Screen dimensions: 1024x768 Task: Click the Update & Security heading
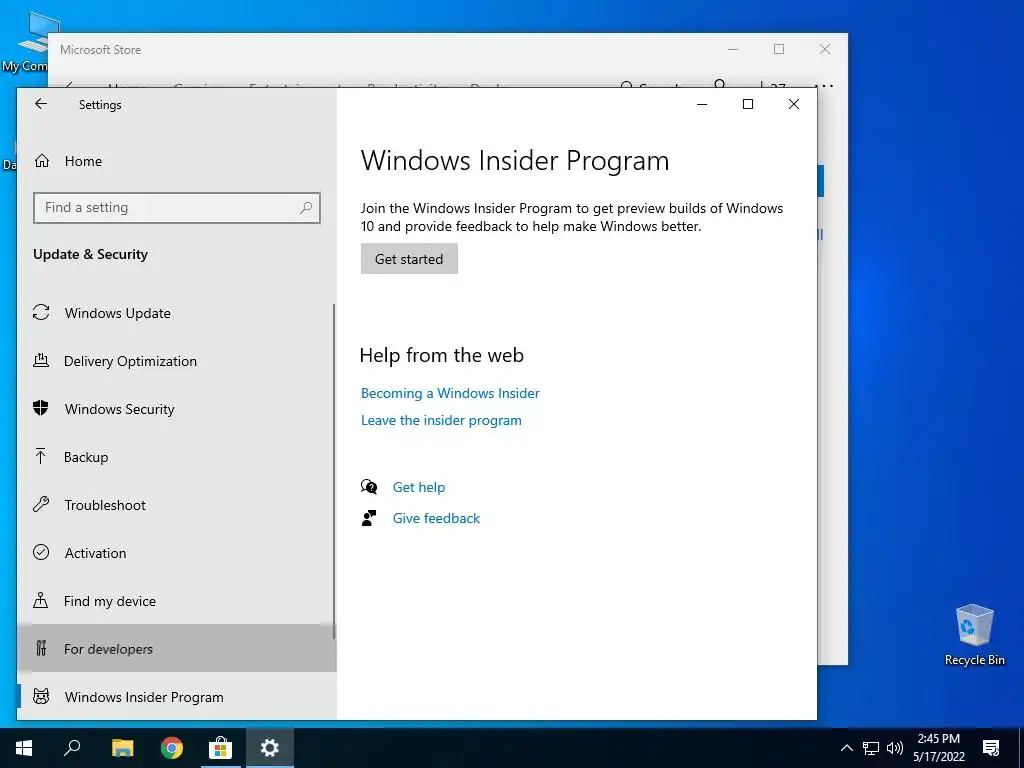tap(90, 254)
